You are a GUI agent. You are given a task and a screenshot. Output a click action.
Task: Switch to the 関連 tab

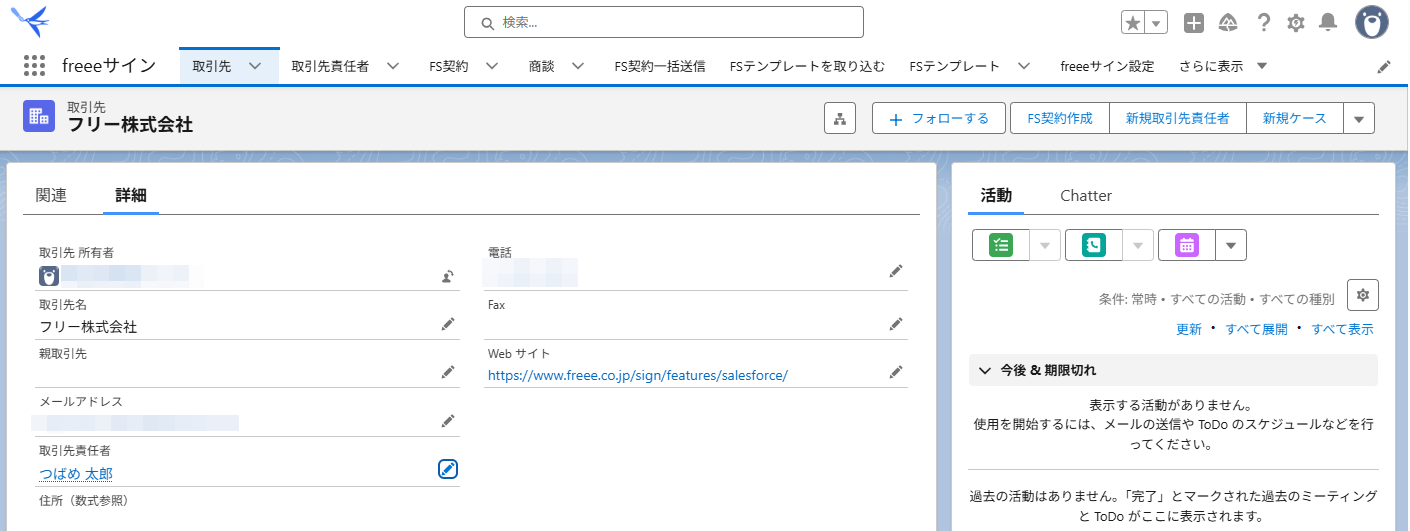coord(51,195)
